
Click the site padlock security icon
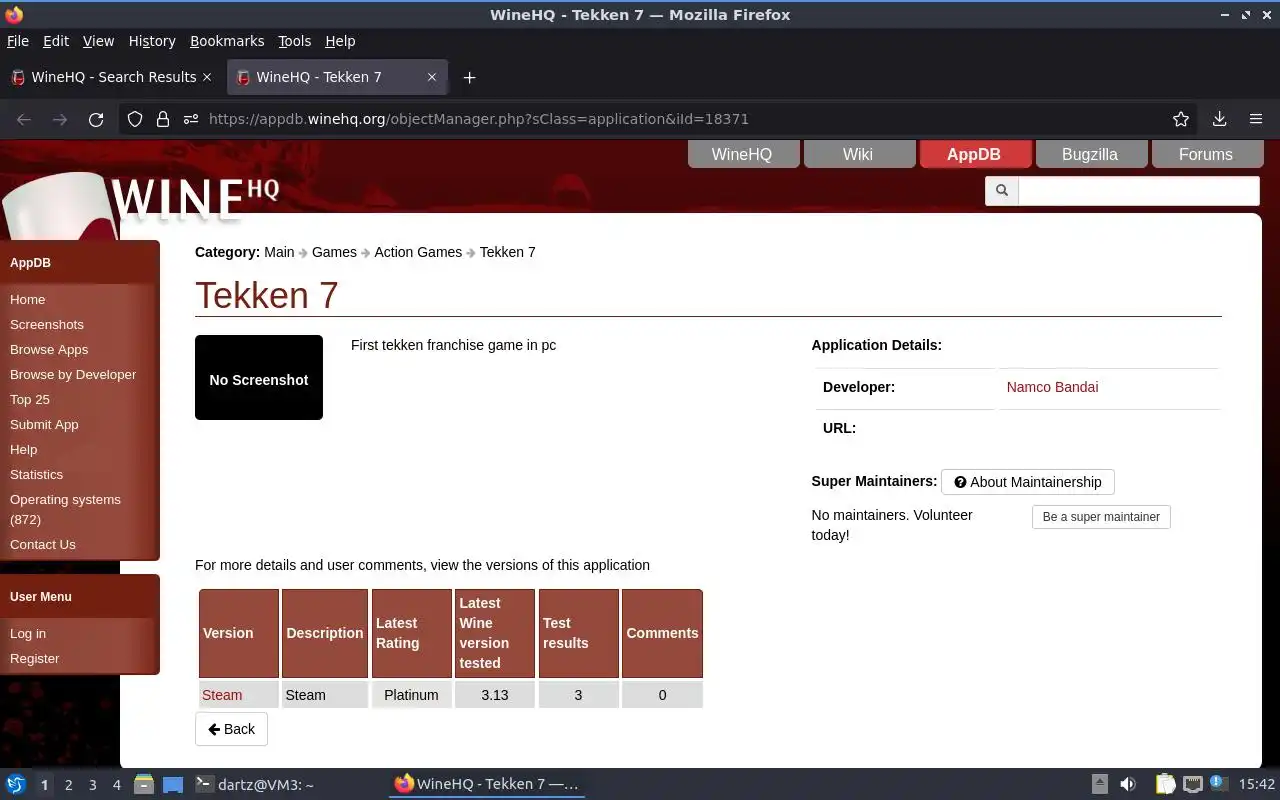pos(163,119)
